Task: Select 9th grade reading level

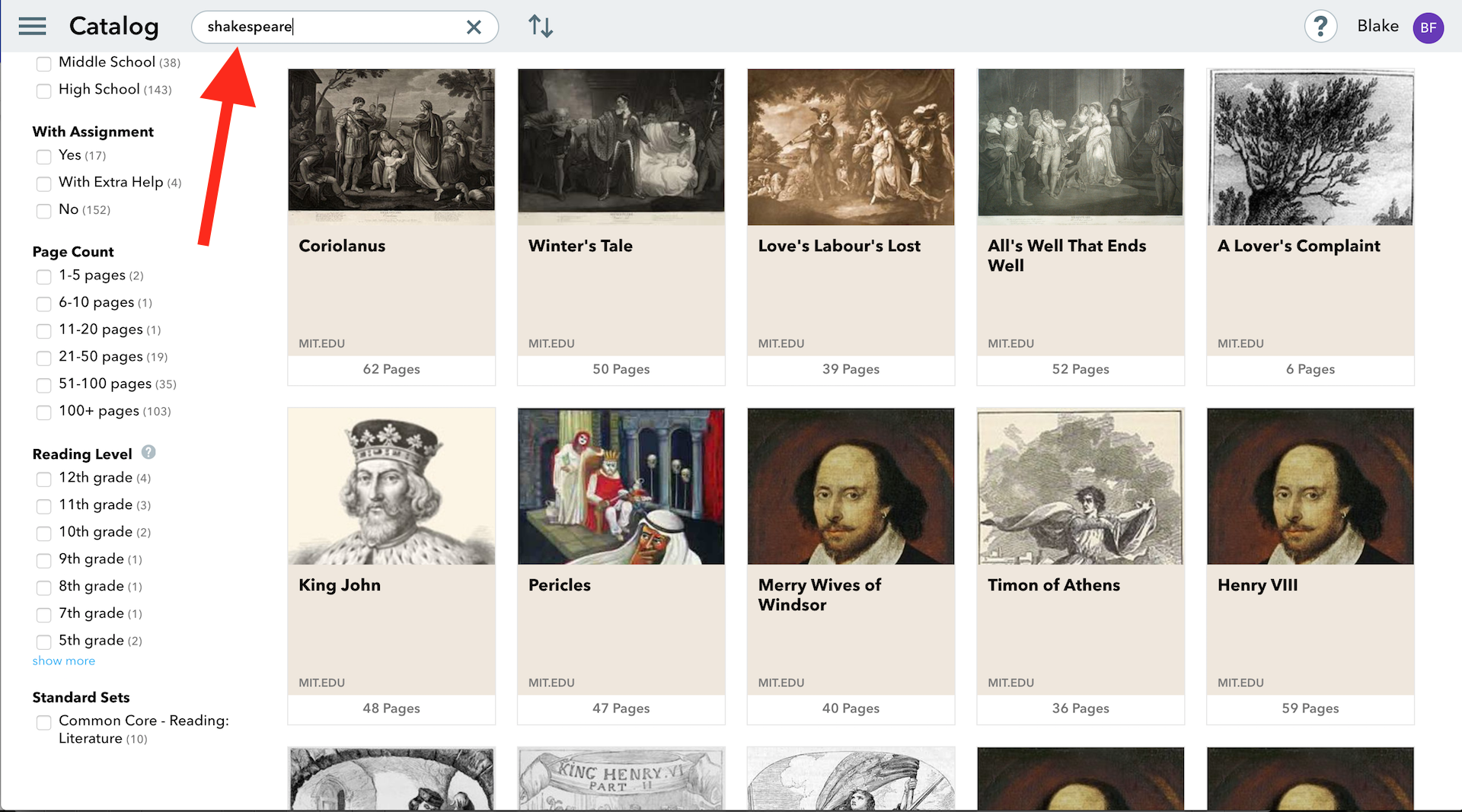Action: (x=44, y=561)
